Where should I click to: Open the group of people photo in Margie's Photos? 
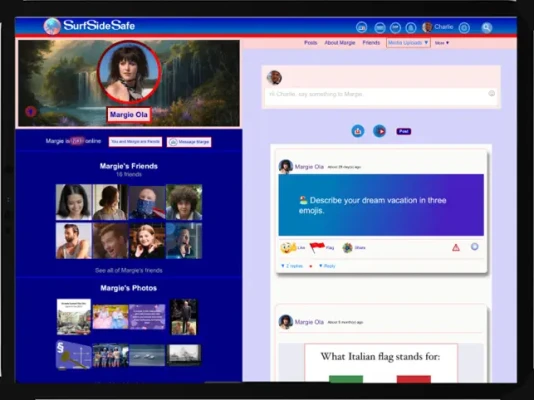pyautogui.click(x=110, y=355)
